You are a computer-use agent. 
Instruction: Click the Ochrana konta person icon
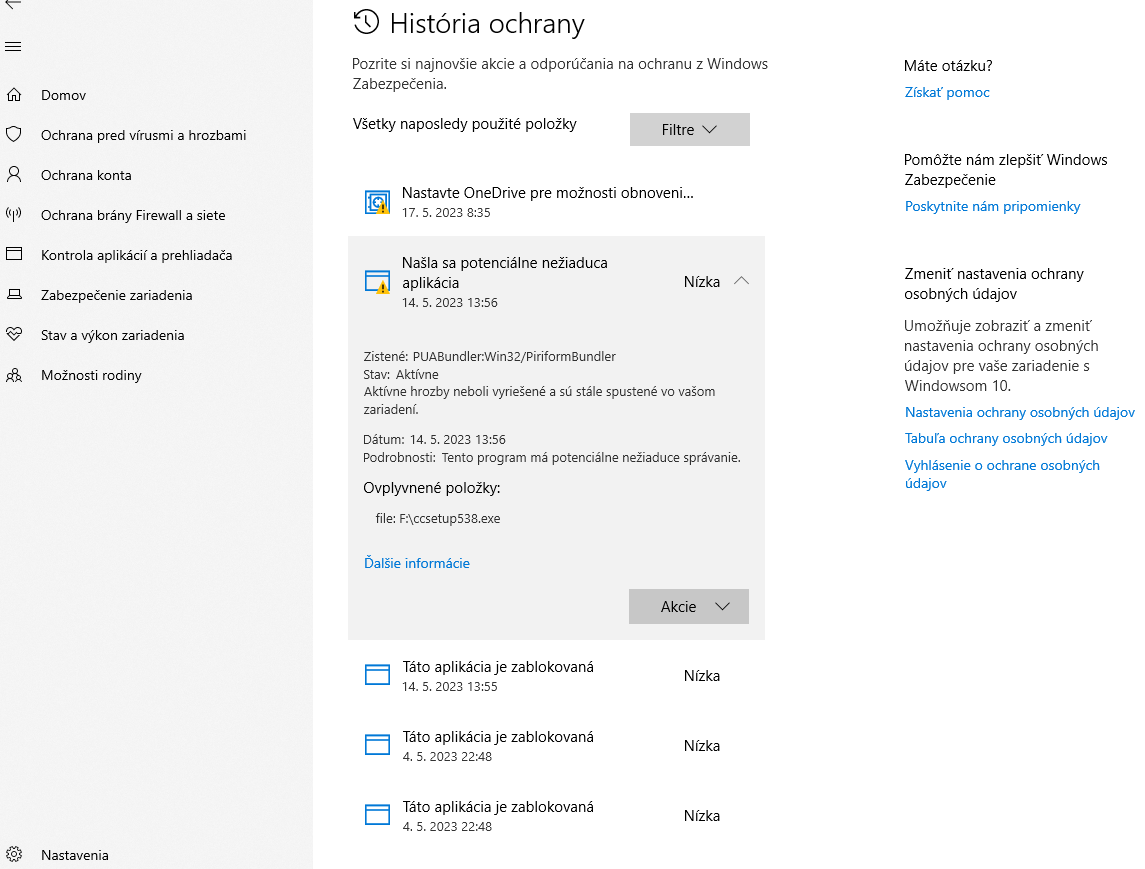pyautogui.click(x=14, y=175)
